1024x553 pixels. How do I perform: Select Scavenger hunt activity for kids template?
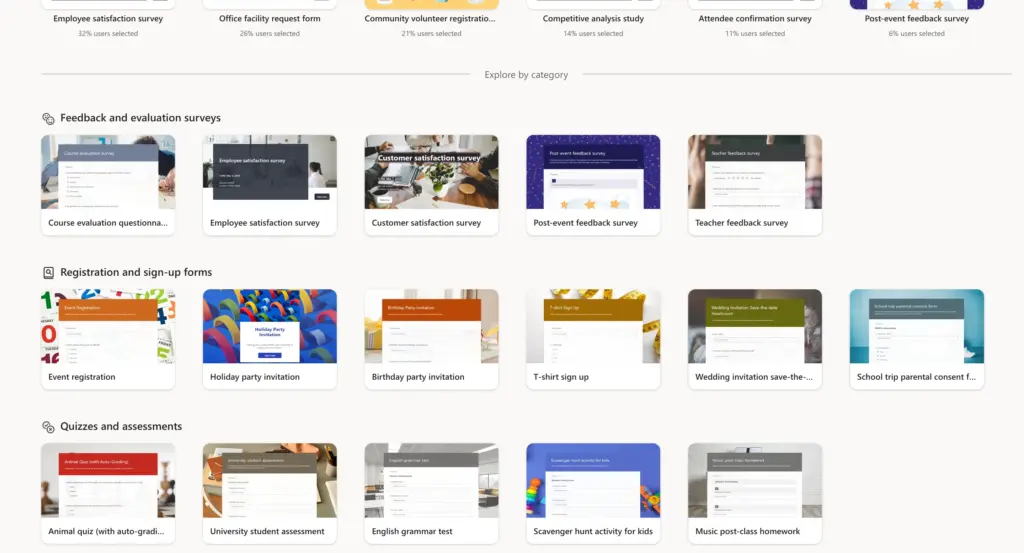click(593, 493)
